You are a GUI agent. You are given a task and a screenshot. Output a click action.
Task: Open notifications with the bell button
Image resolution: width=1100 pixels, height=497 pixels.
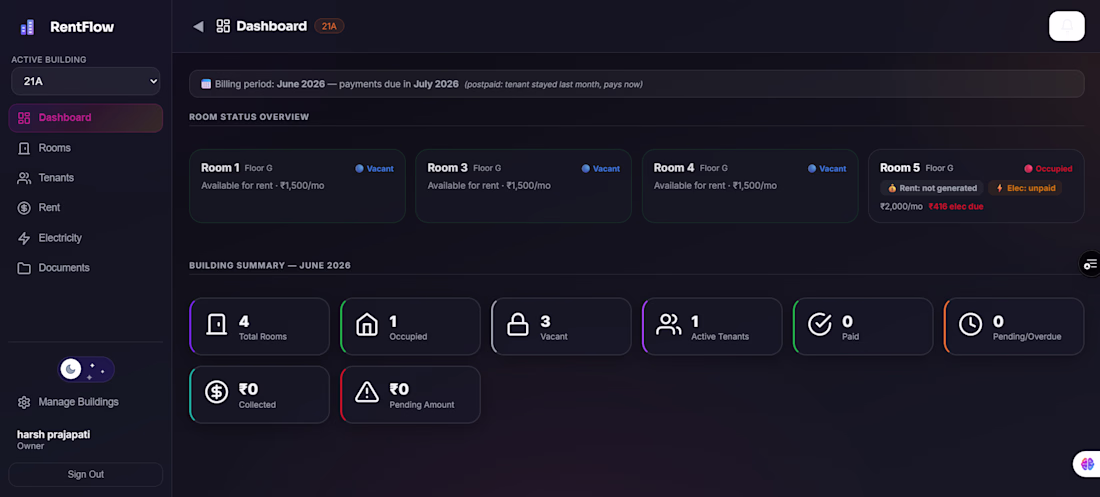tap(1066, 26)
